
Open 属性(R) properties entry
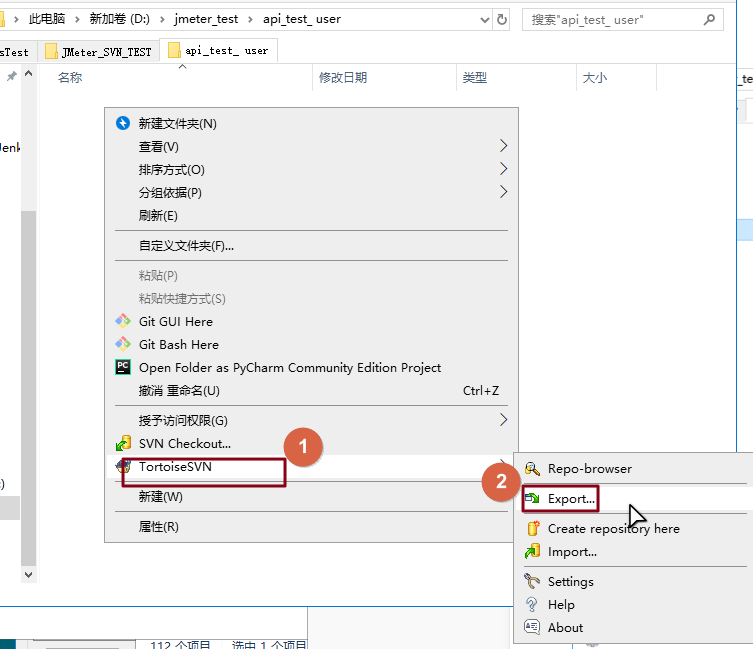[x=312, y=527]
